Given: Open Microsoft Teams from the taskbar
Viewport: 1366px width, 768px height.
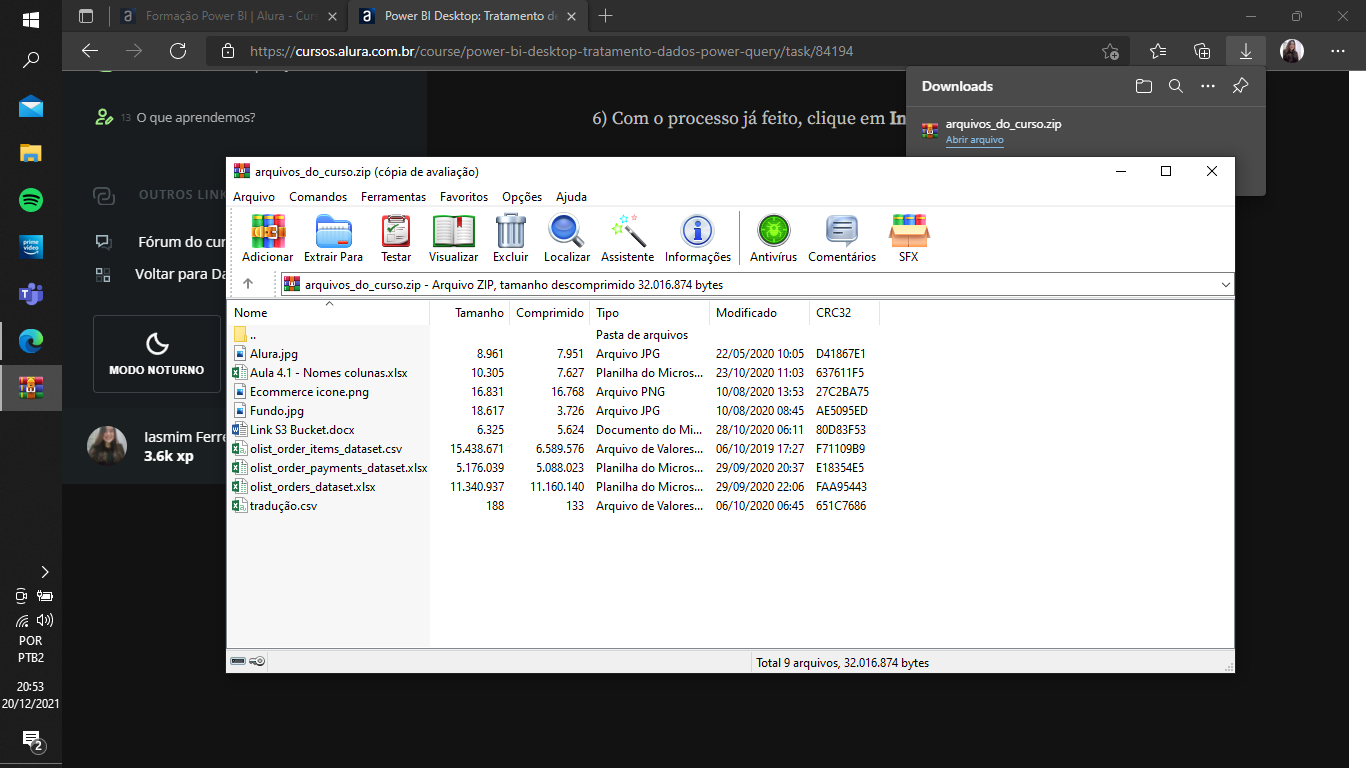Looking at the screenshot, I should point(31,294).
